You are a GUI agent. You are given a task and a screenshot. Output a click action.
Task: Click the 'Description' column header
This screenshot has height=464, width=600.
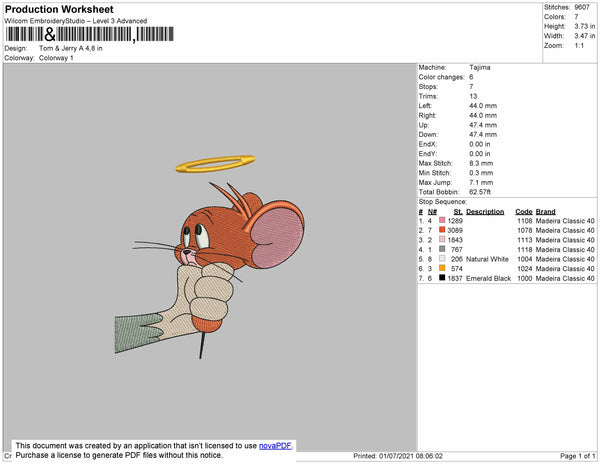pos(485,212)
